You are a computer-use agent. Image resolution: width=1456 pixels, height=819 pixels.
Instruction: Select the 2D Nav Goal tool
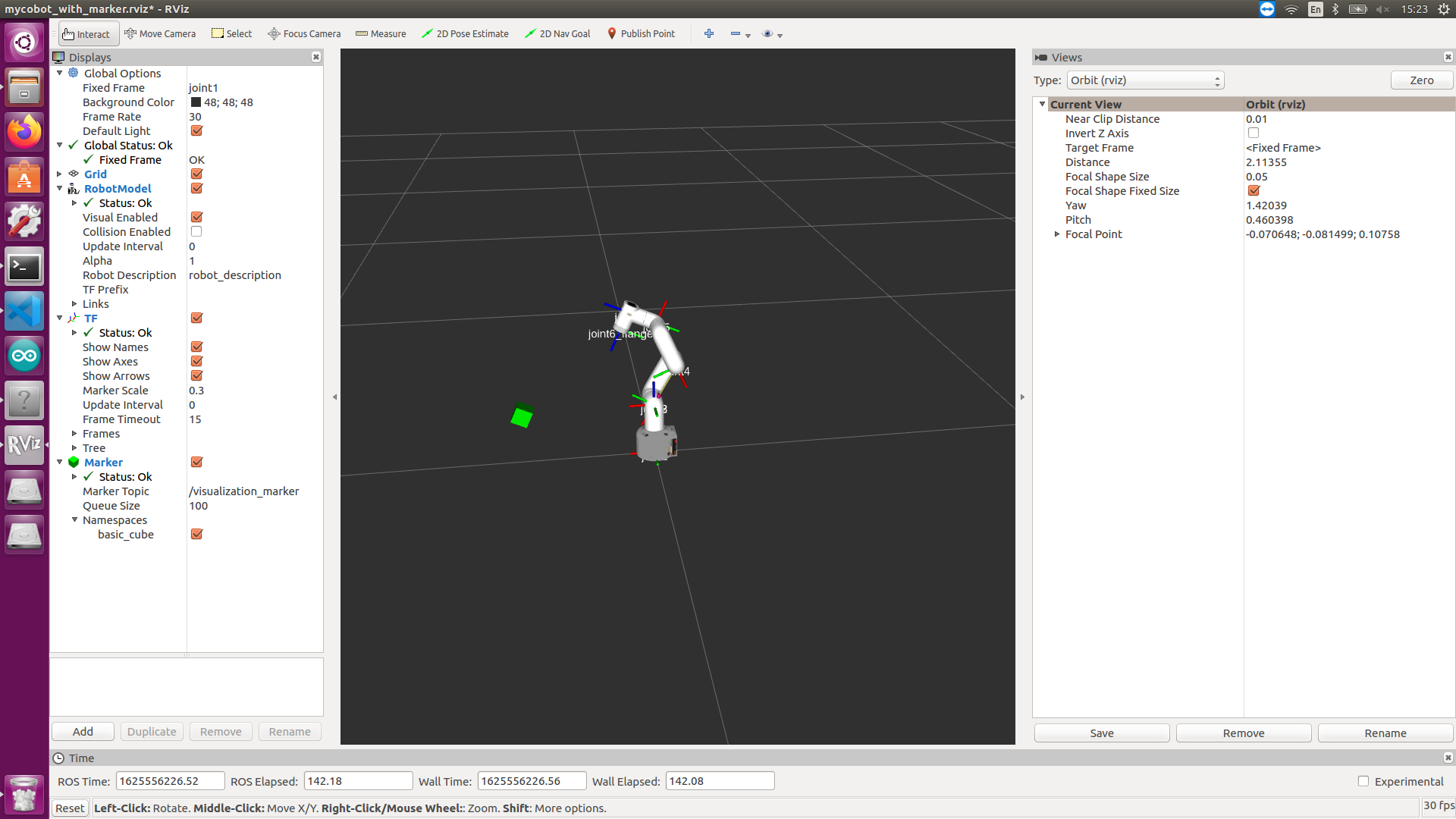(x=557, y=33)
